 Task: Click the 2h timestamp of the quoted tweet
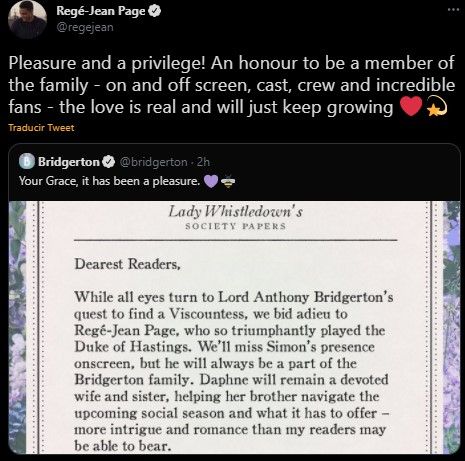click(x=203, y=162)
